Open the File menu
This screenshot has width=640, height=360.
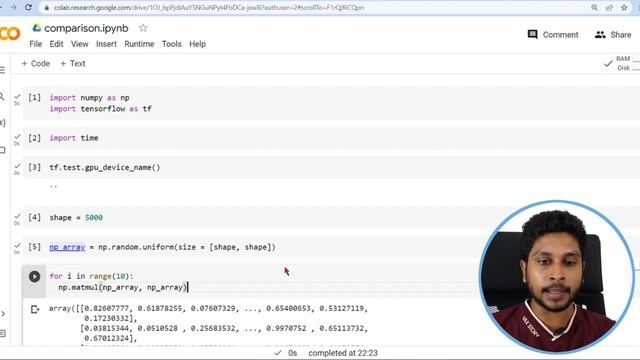(x=36, y=44)
